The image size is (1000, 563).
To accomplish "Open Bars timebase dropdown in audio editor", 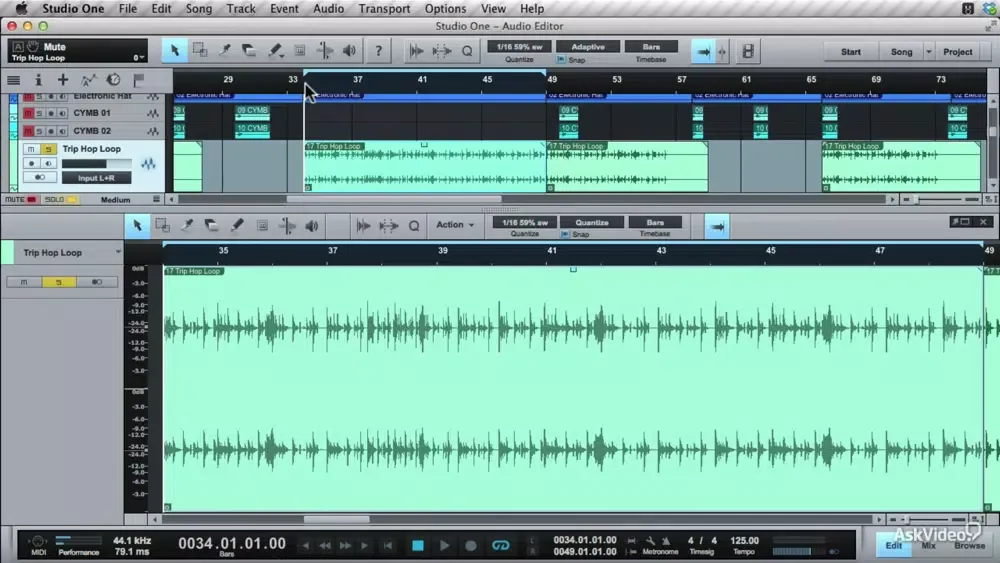I will [655, 223].
